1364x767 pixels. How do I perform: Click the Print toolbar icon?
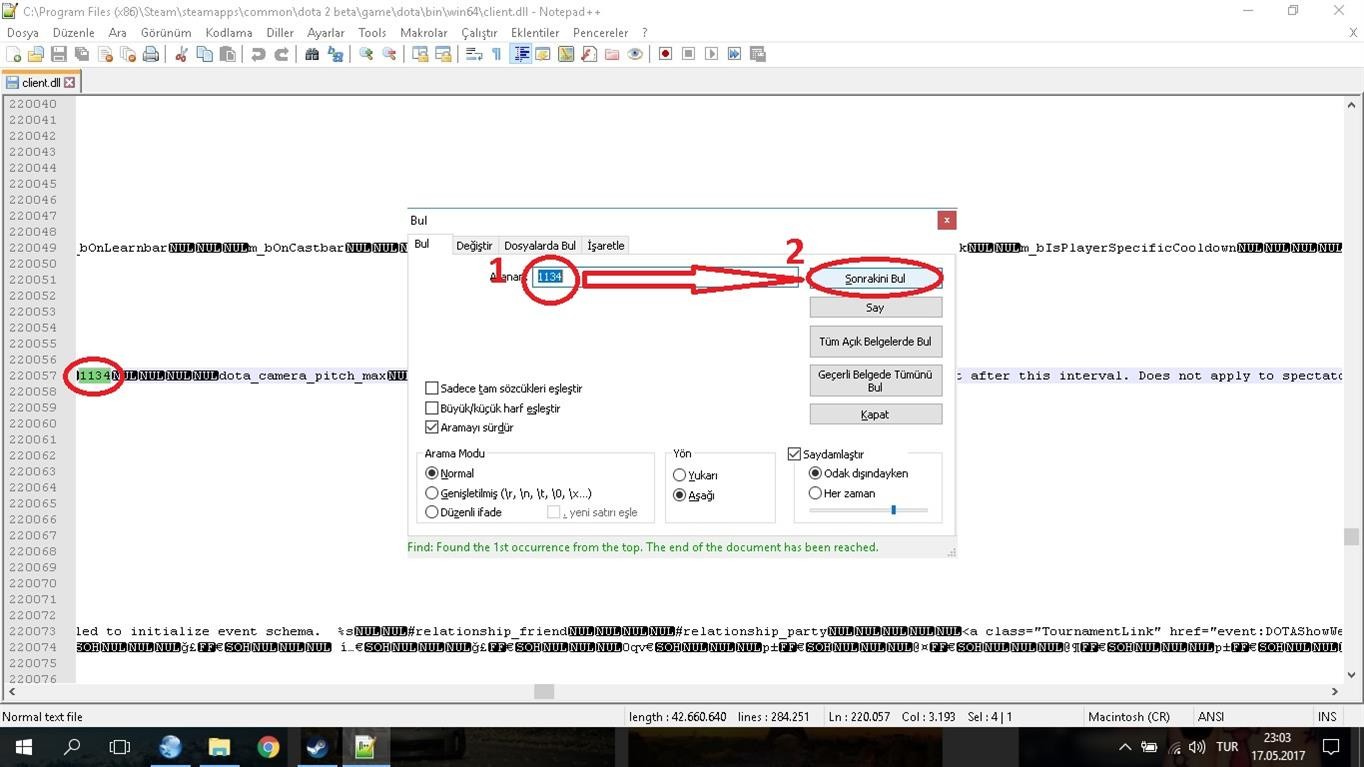pos(151,54)
